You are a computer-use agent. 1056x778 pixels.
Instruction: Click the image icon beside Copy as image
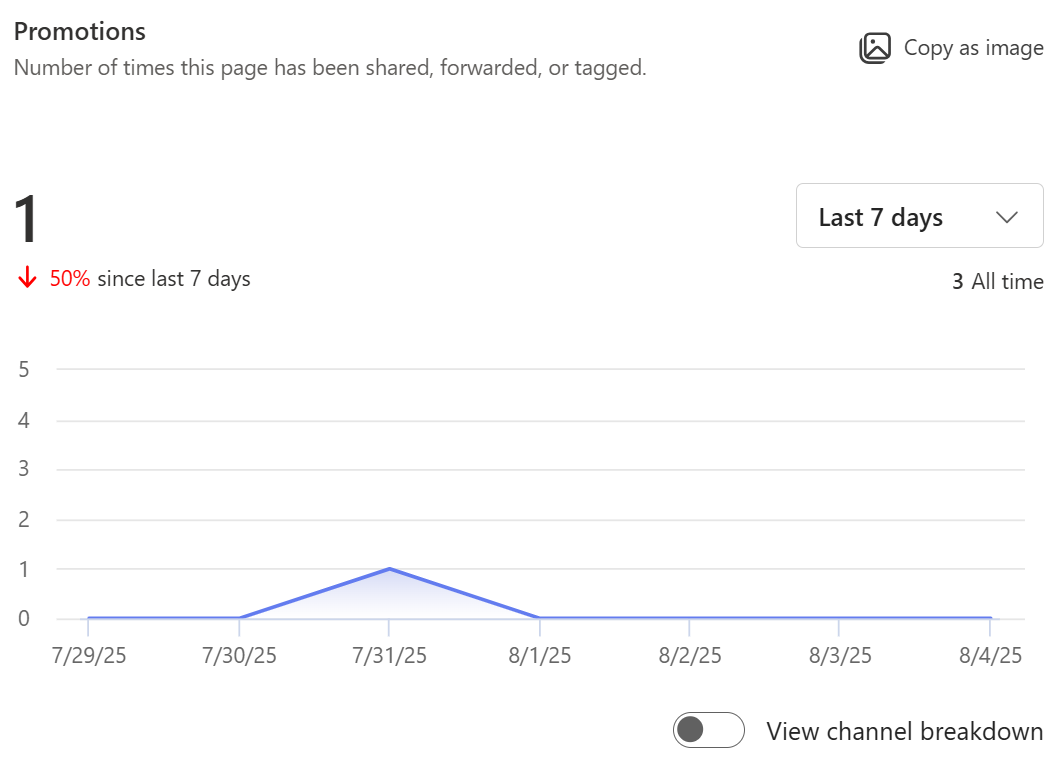click(875, 47)
